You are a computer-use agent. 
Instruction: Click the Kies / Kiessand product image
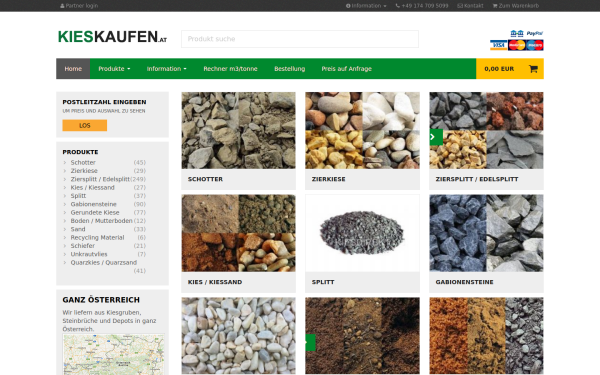coord(238,233)
